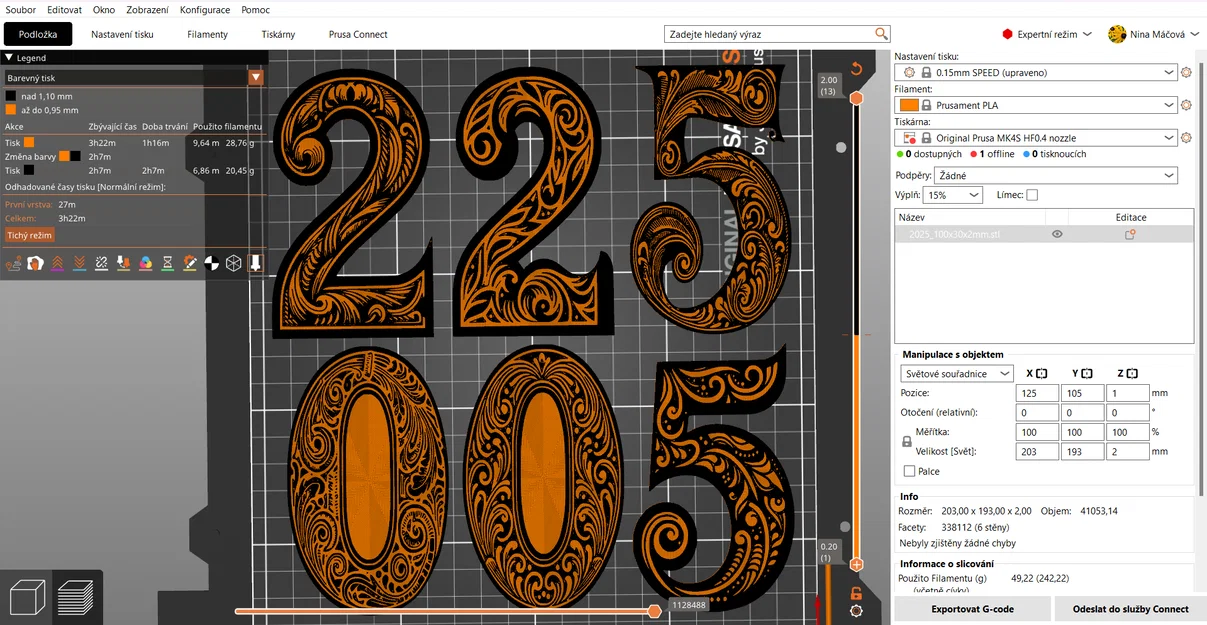Click the scale lock icon beside Měřítka
The image size is (1207, 625).
tap(907, 441)
